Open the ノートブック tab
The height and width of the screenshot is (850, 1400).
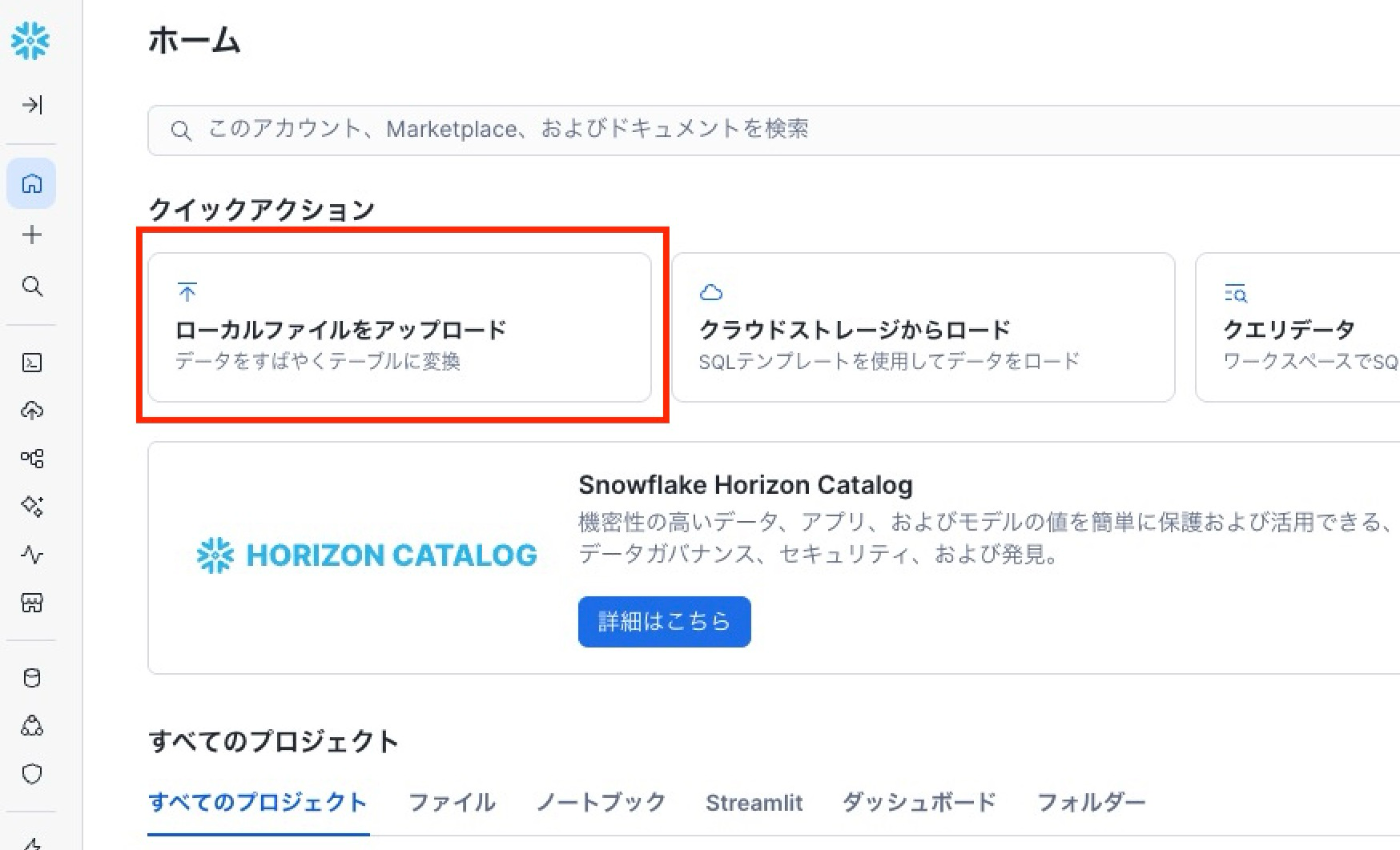(600, 802)
